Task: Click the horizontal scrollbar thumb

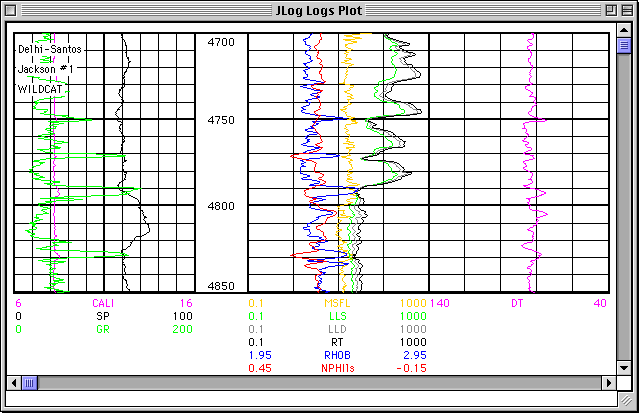Action: tap(30, 382)
